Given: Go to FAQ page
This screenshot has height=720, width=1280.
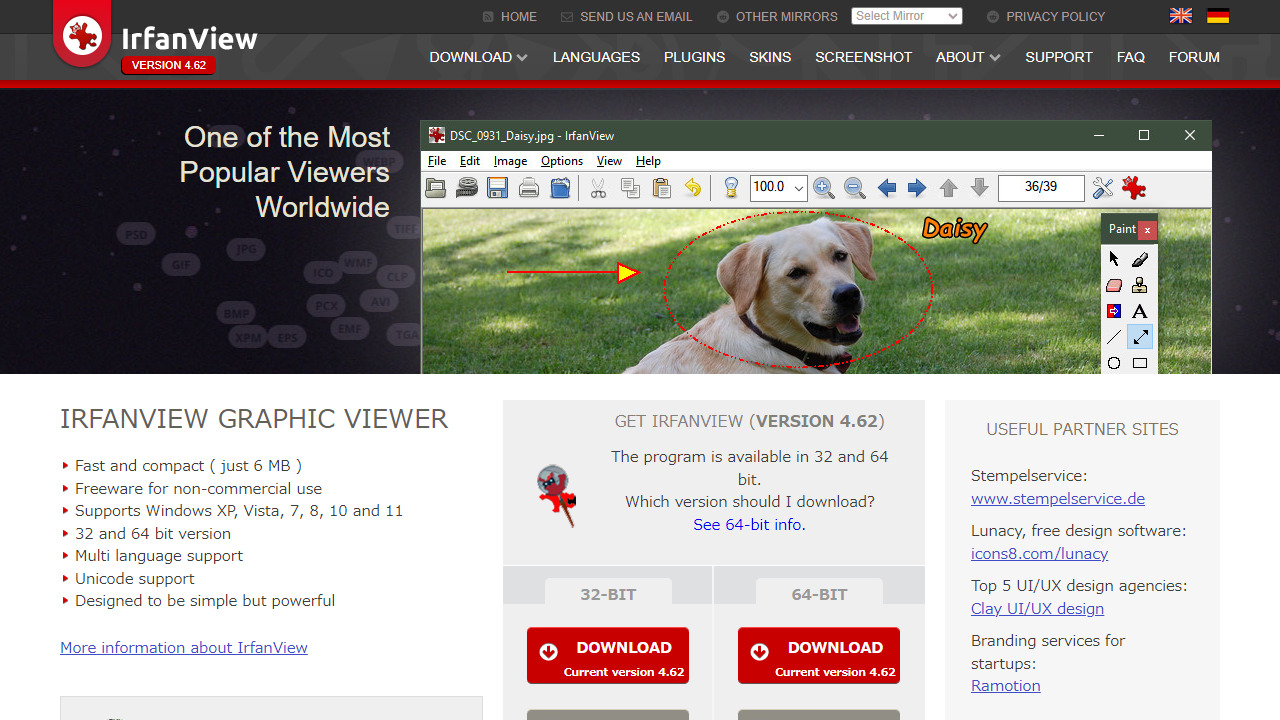Looking at the screenshot, I should pos(1131,57).
